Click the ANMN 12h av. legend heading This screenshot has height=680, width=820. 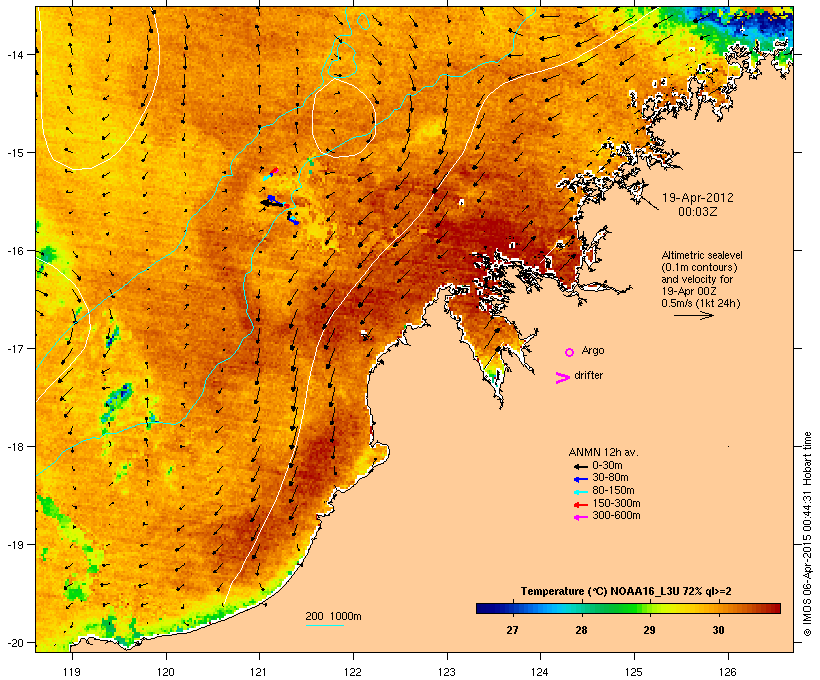click(603, 452)
